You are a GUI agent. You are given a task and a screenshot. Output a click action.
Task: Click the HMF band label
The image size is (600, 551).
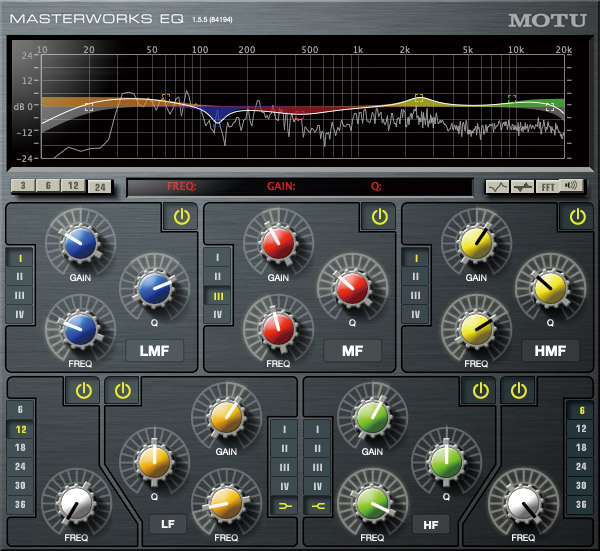550,350
